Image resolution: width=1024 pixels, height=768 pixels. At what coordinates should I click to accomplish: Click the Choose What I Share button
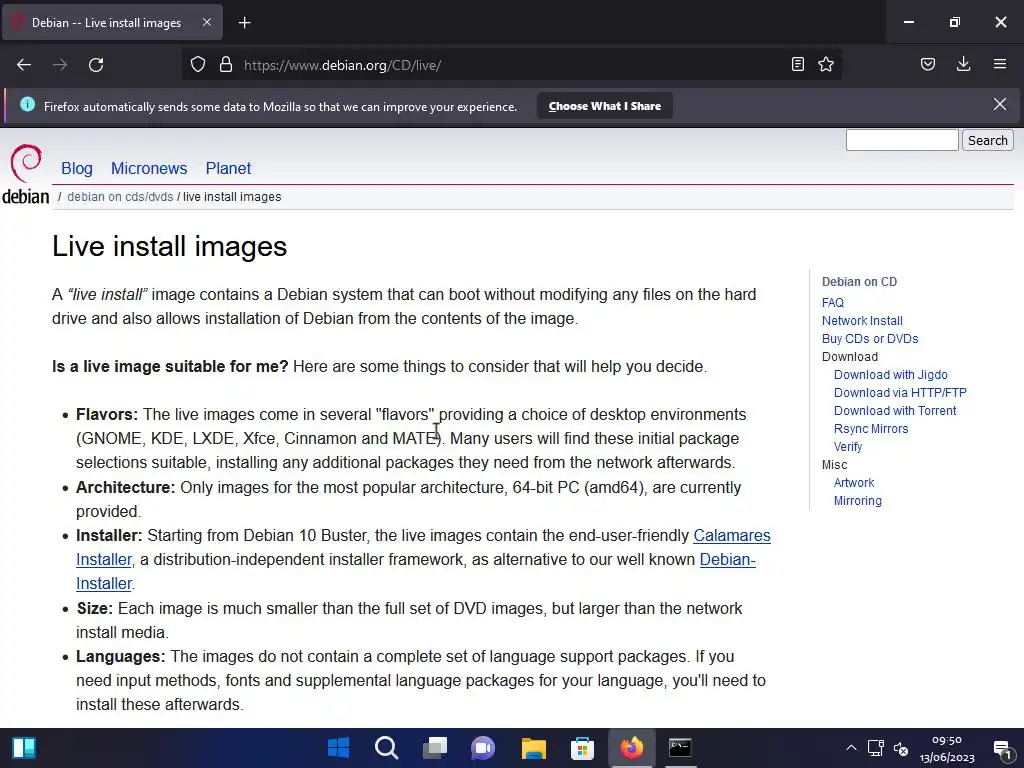coord(605,106)
